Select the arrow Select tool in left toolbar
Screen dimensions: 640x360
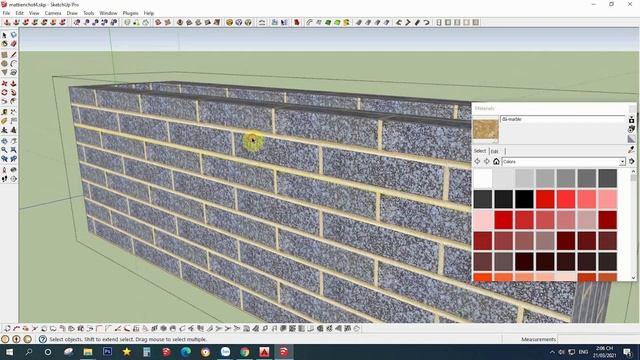[4, 35]
